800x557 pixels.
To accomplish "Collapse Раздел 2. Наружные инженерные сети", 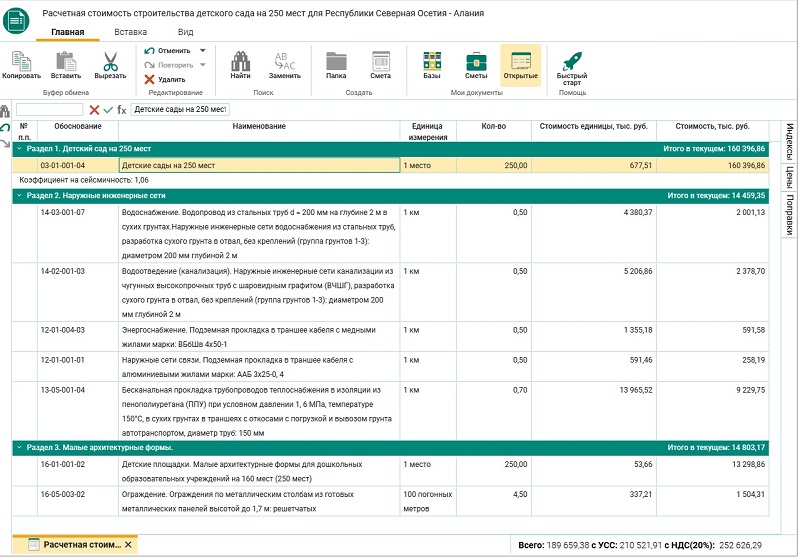I will (19, 195).
